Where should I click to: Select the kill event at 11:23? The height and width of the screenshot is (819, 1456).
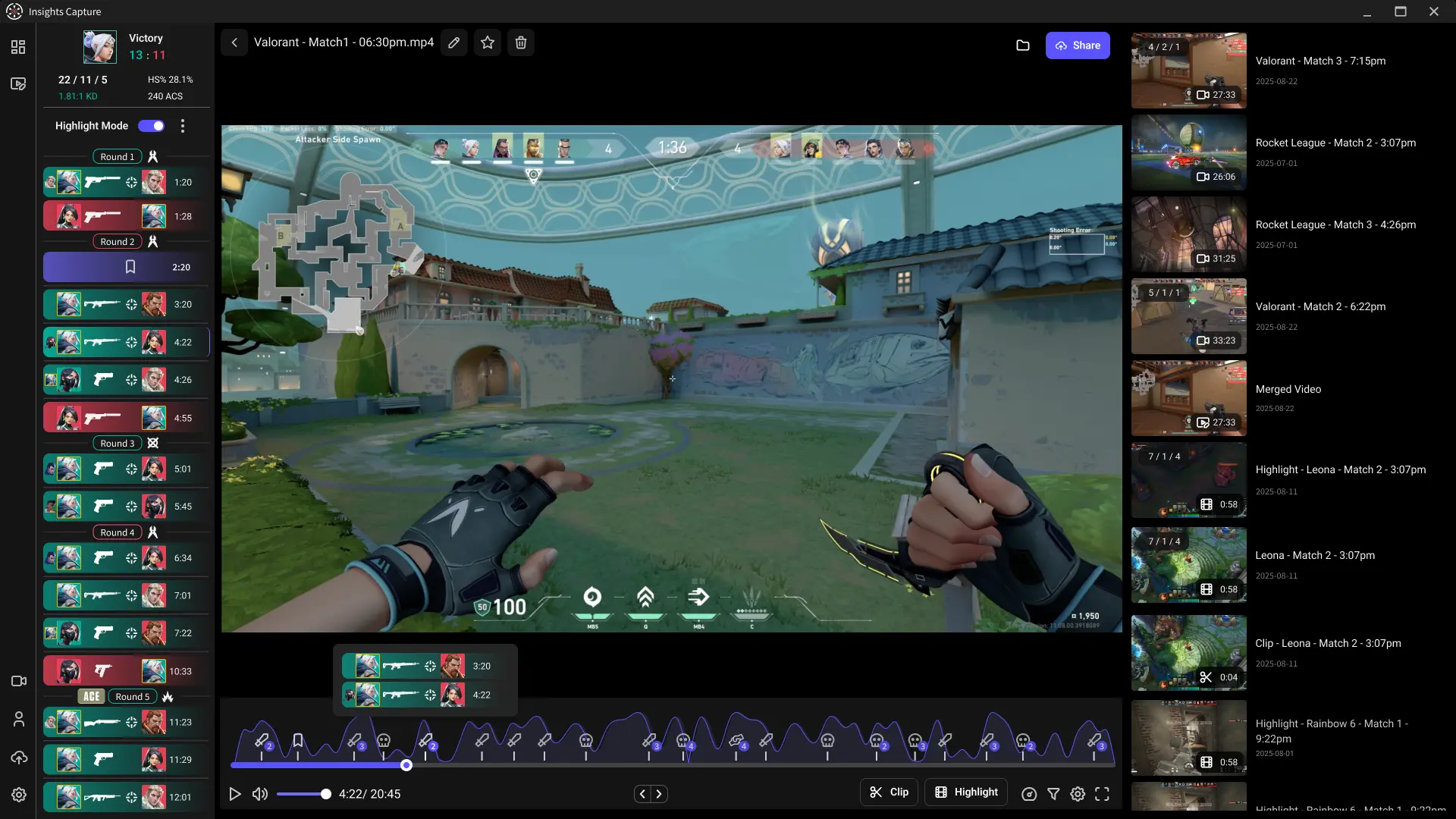coord(126,723)
